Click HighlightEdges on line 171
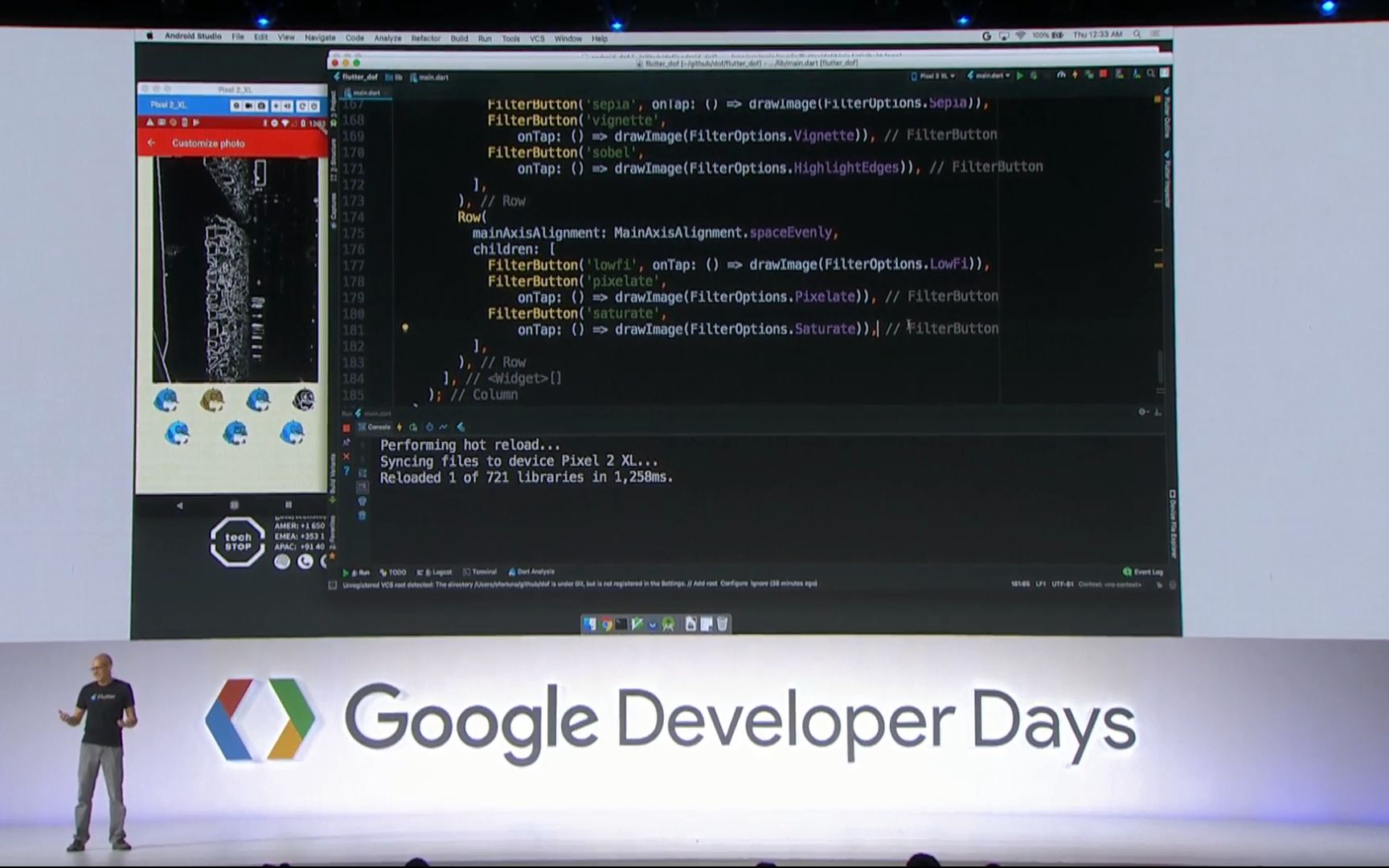This screenshot has height=868, width=1389. (x=846, y=167)
